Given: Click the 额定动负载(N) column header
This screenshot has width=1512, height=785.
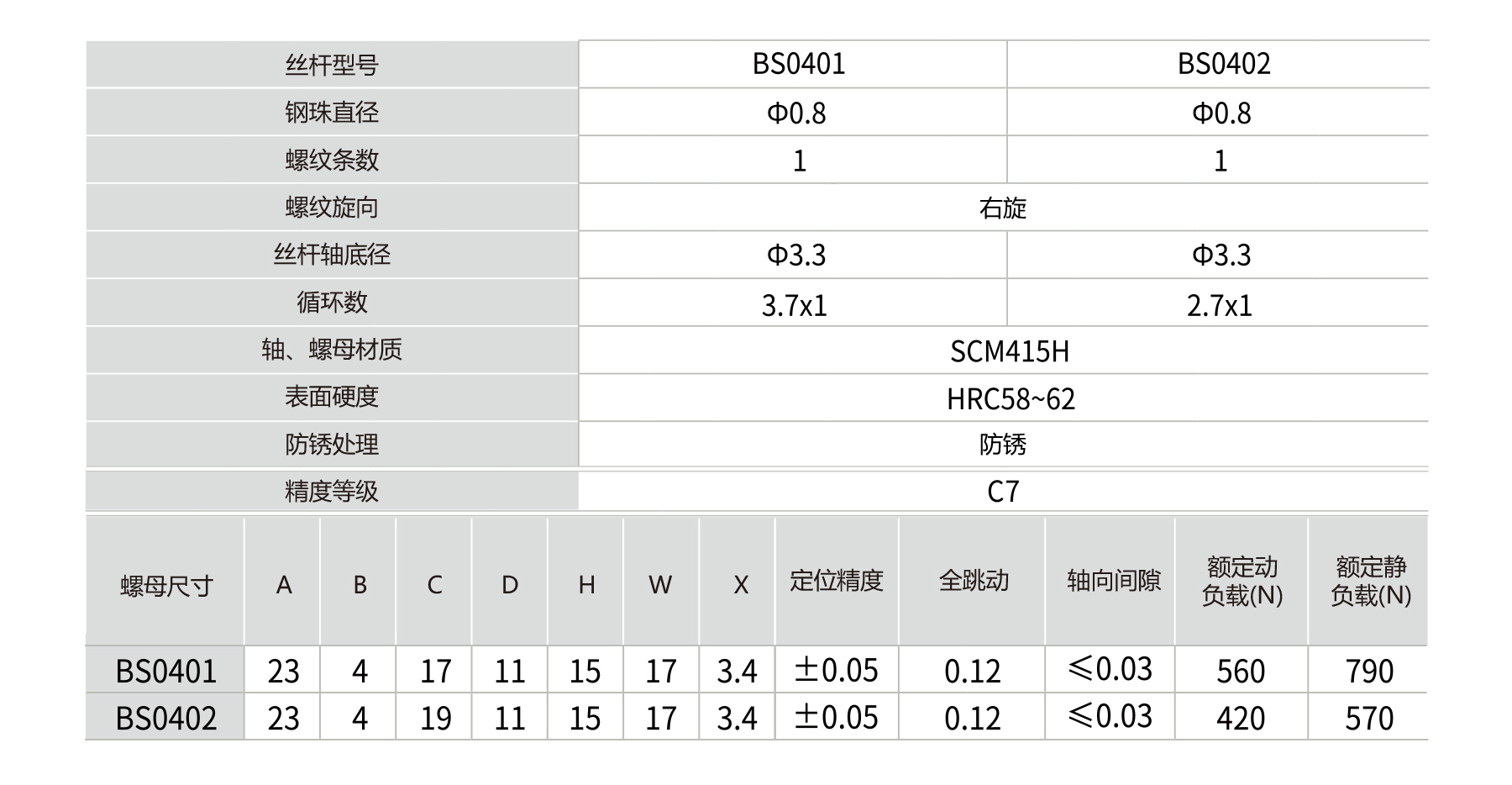Looking at the screenshot, I should click(x=1242, y=581).
